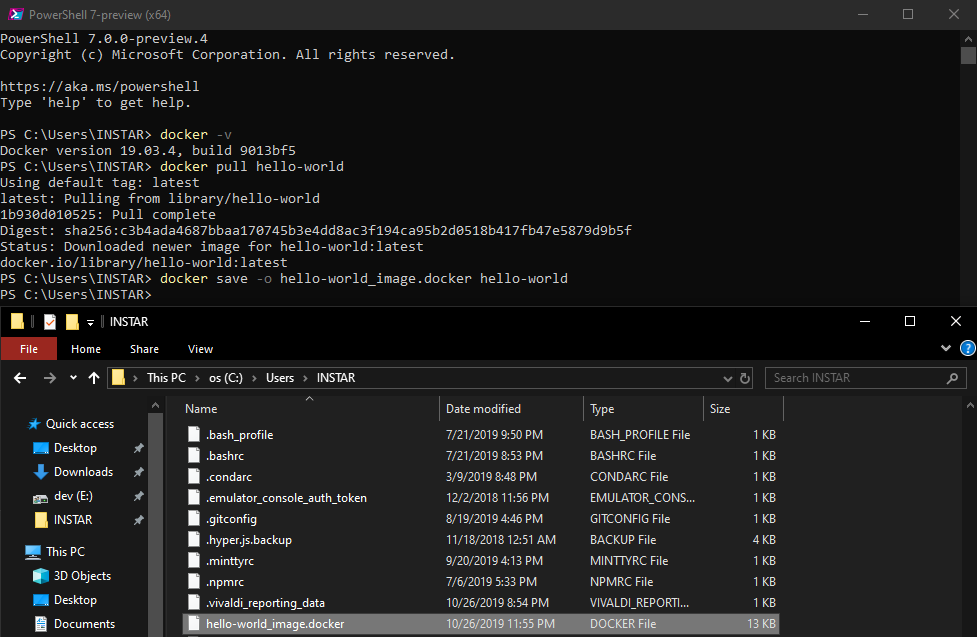
Task: Click the pin icon beside dev (E:)
Action: [138, 496]
